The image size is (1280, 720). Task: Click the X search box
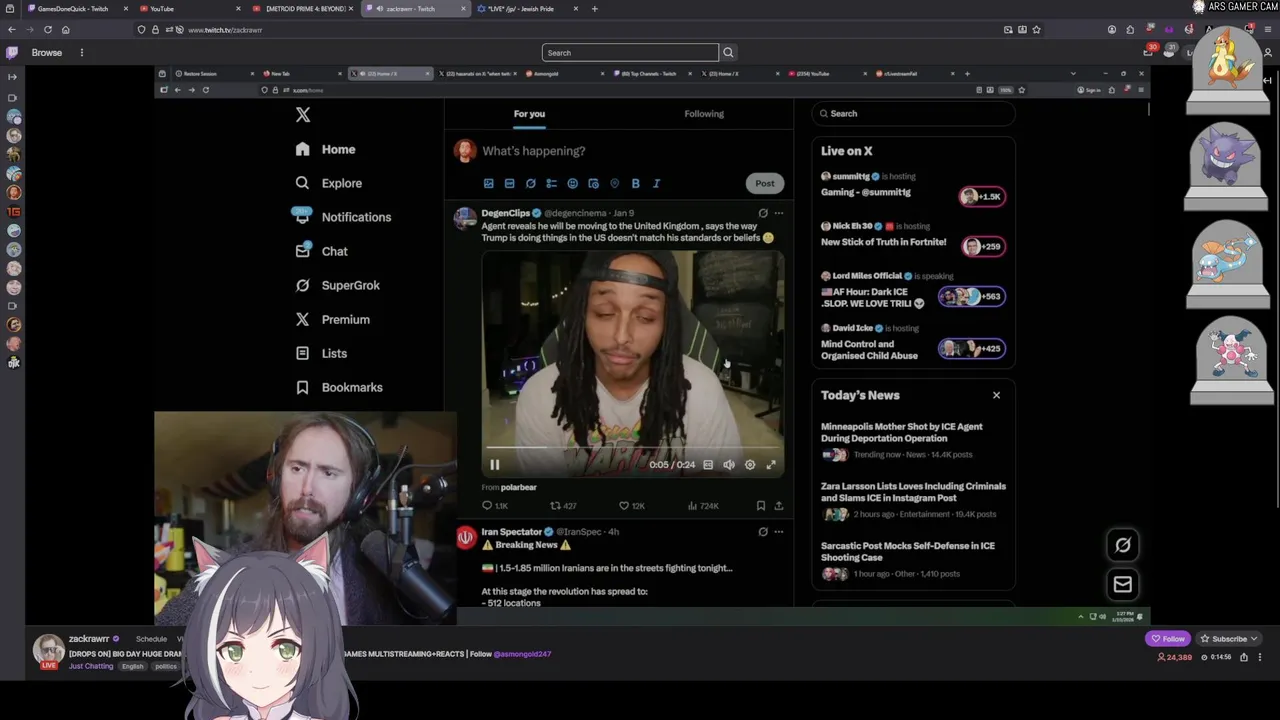[x=913, y=114]
